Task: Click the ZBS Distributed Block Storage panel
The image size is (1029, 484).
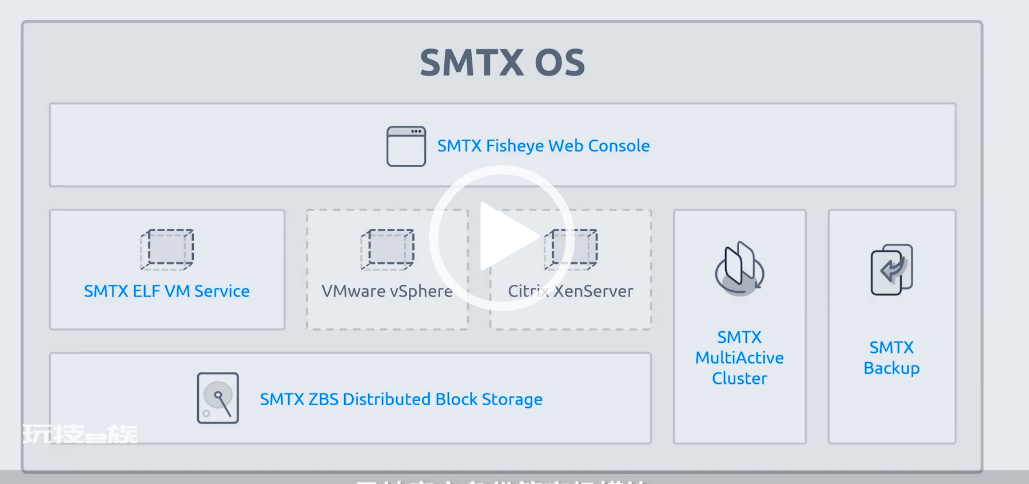Action: click(350, 398)
